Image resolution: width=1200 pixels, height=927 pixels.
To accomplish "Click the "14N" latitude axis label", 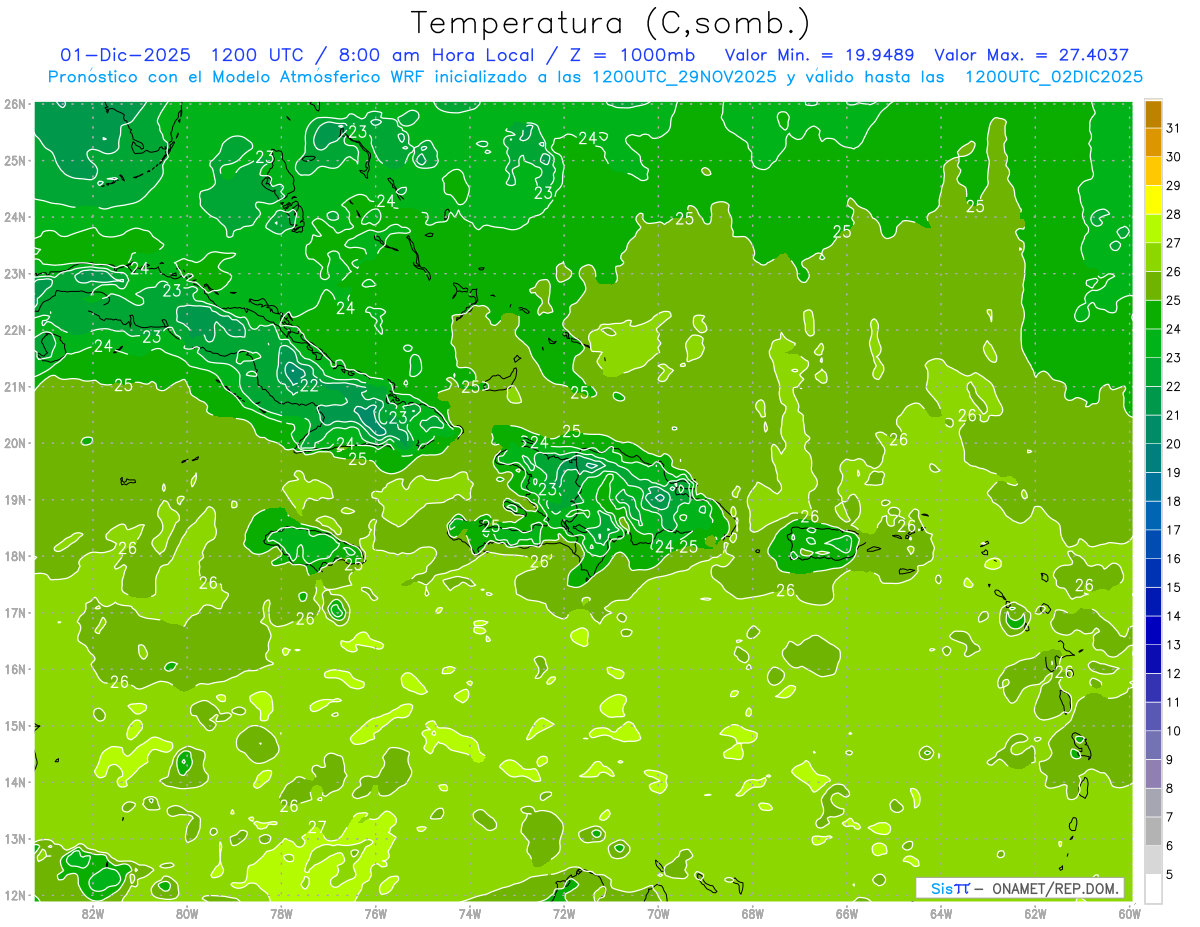I will tap(14, 782).
